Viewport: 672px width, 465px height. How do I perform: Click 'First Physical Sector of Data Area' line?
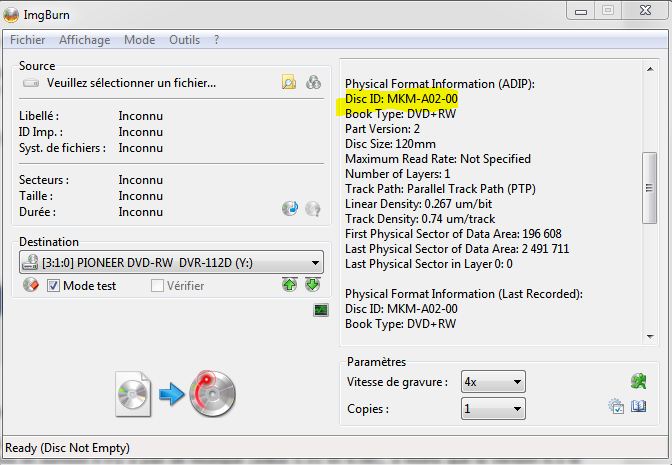click(453, 234)
